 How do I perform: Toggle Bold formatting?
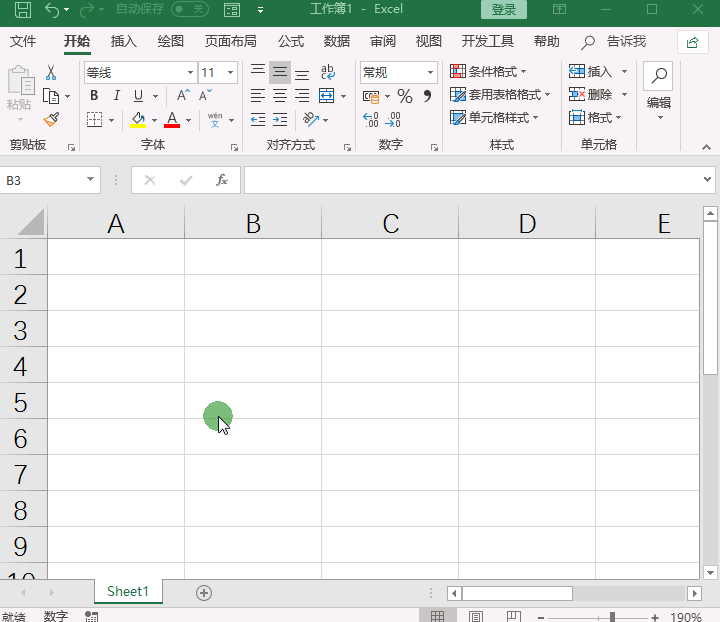point(94,96)
